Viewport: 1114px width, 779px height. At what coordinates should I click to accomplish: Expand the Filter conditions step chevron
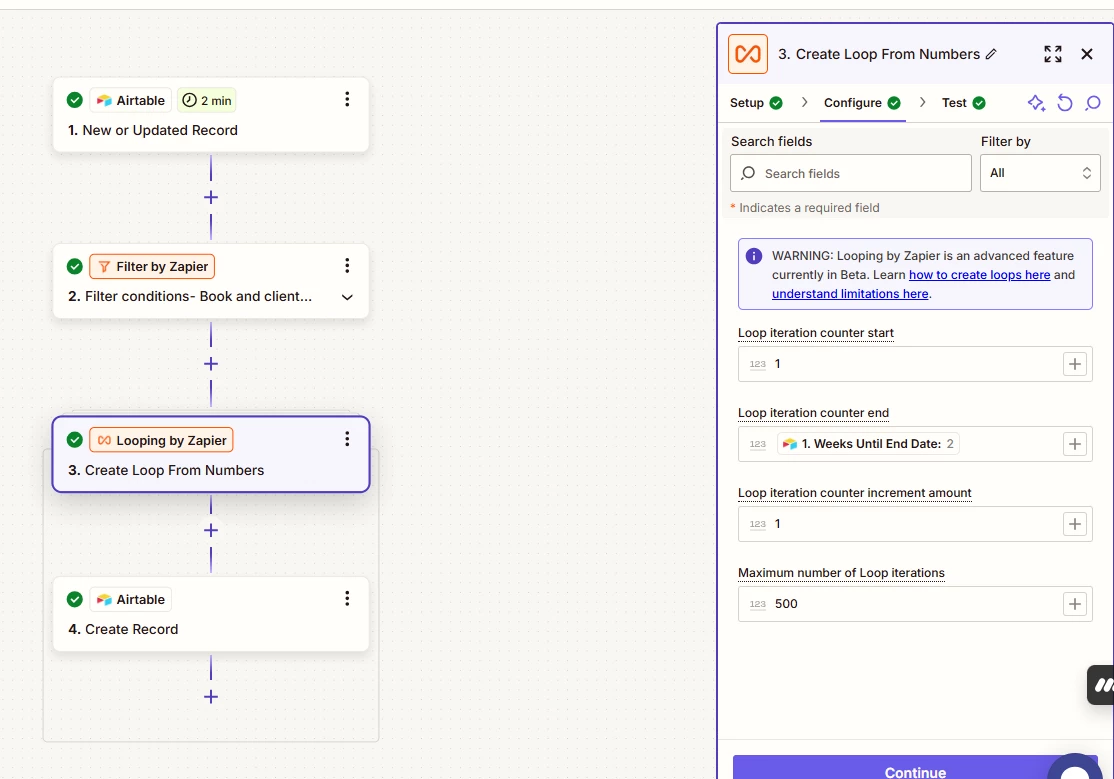click(x=347, y=297)
